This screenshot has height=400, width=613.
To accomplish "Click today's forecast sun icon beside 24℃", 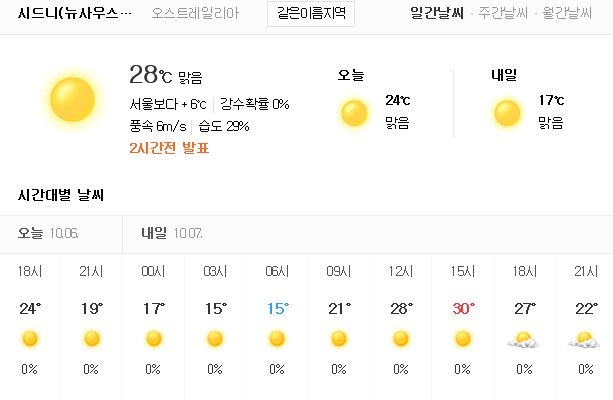I will tap(354, 113).
